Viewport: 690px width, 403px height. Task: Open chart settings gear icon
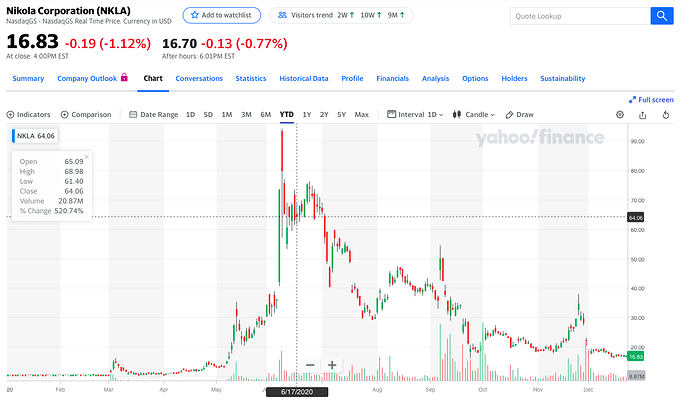[620, 114]
